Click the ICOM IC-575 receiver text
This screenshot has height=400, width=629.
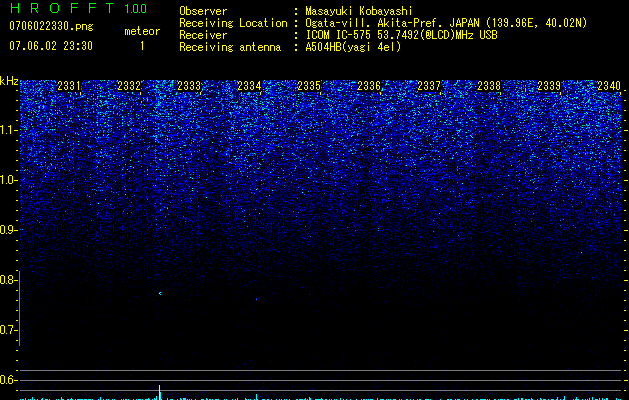pyautogui.click(x=401, y=35)
